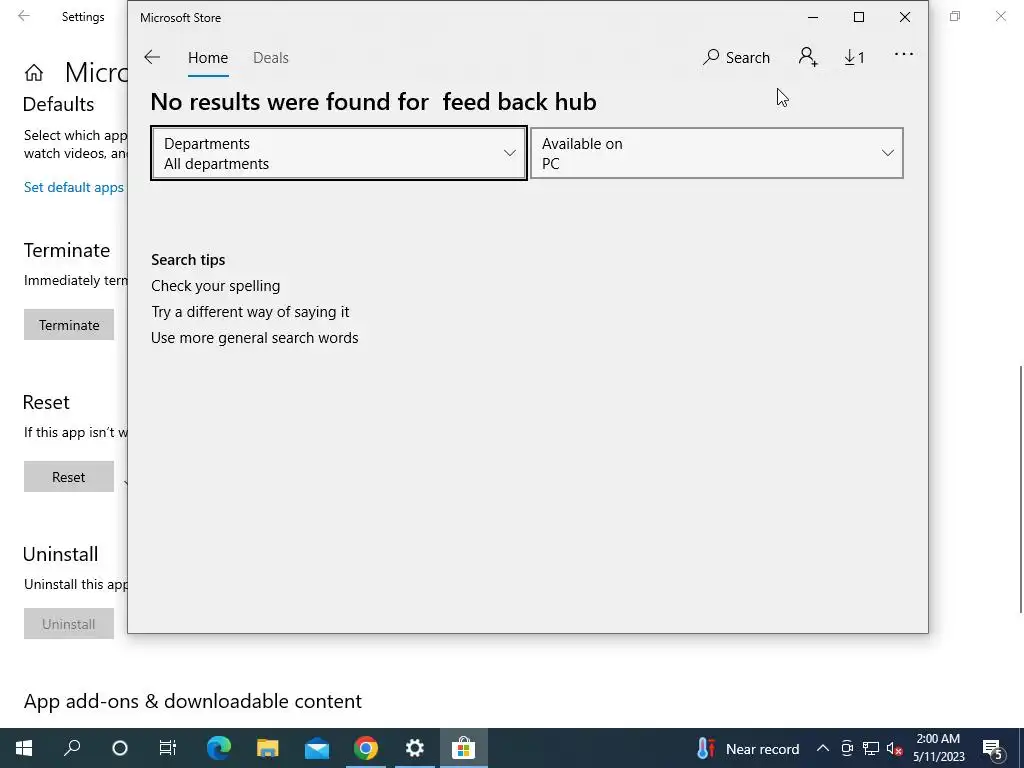Open network status tray icon
Viewport: 1024px width, 768px height.
(x=871, y=748)
